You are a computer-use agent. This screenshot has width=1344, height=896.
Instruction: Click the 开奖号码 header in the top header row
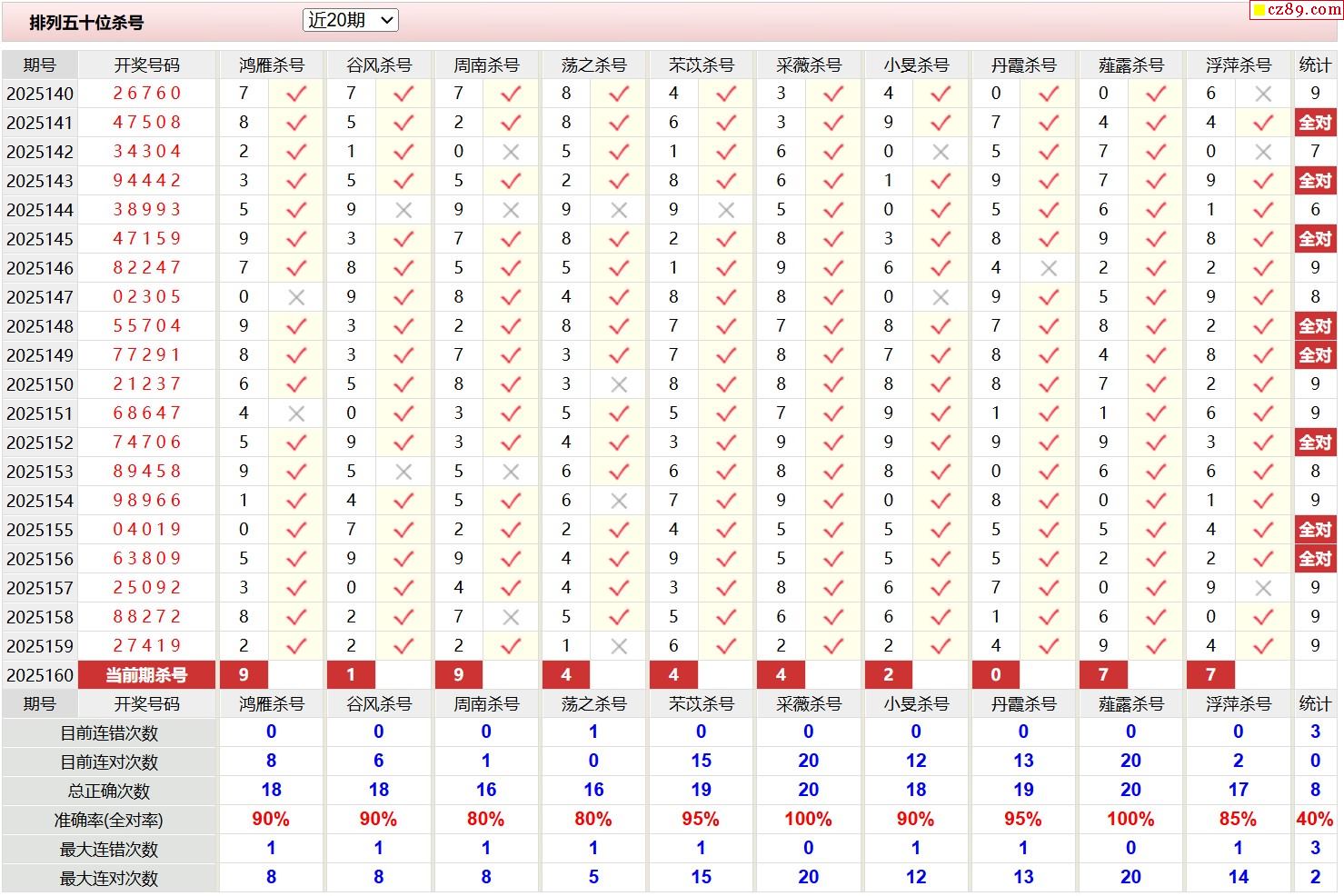tap(147, 65)
